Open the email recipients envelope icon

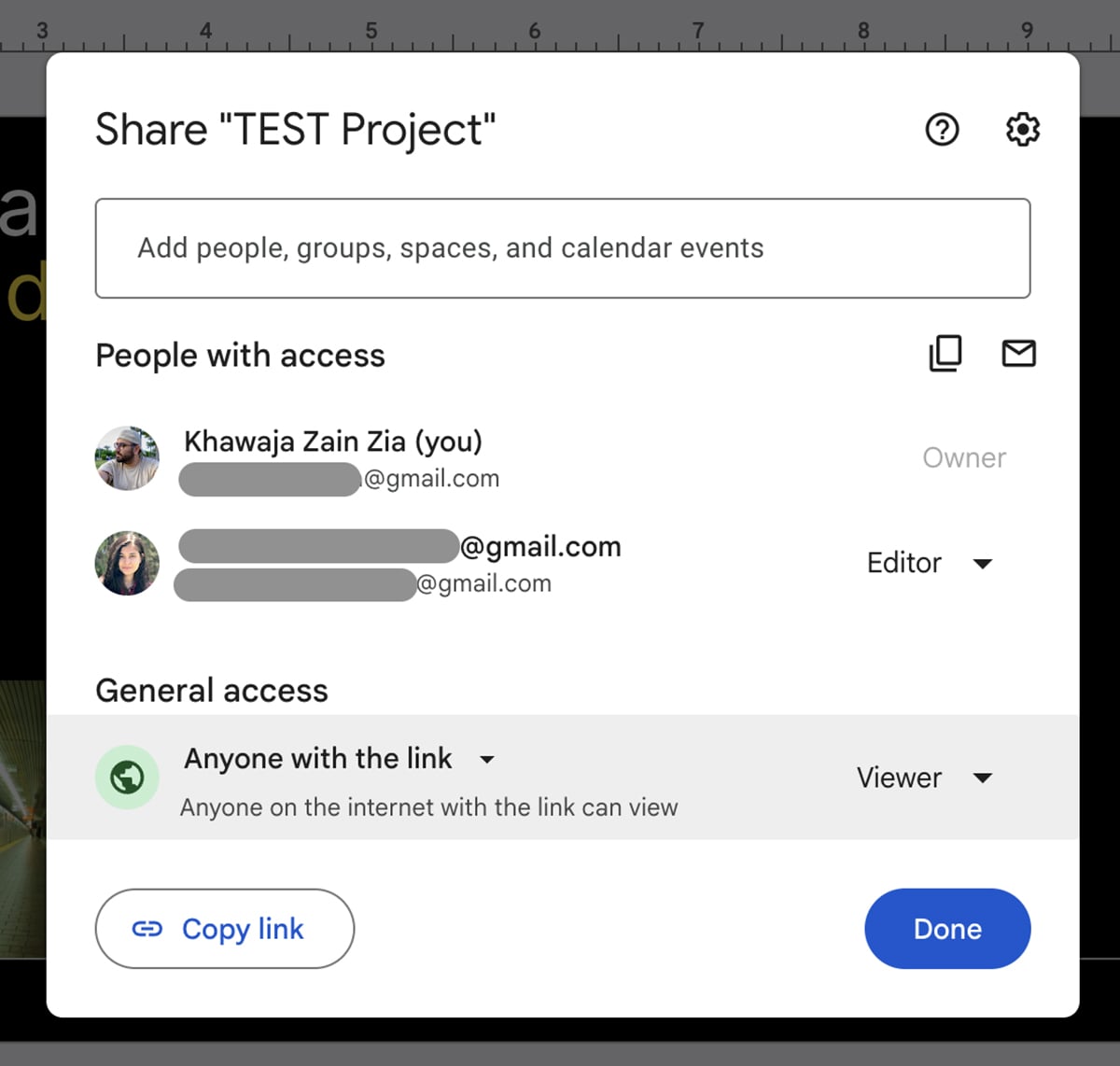tap(1019, 354)
